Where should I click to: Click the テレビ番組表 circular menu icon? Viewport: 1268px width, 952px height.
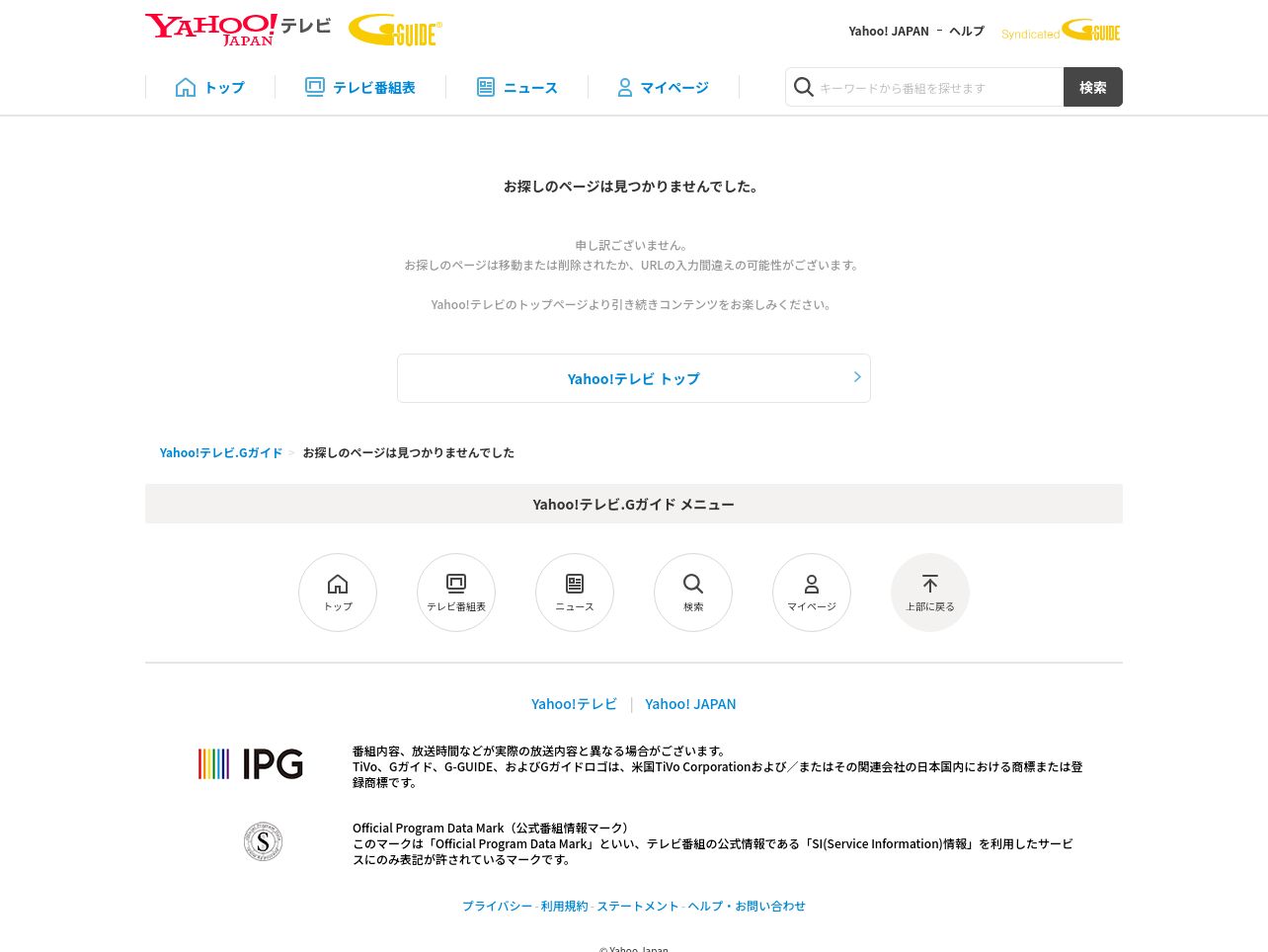point(456,593)
